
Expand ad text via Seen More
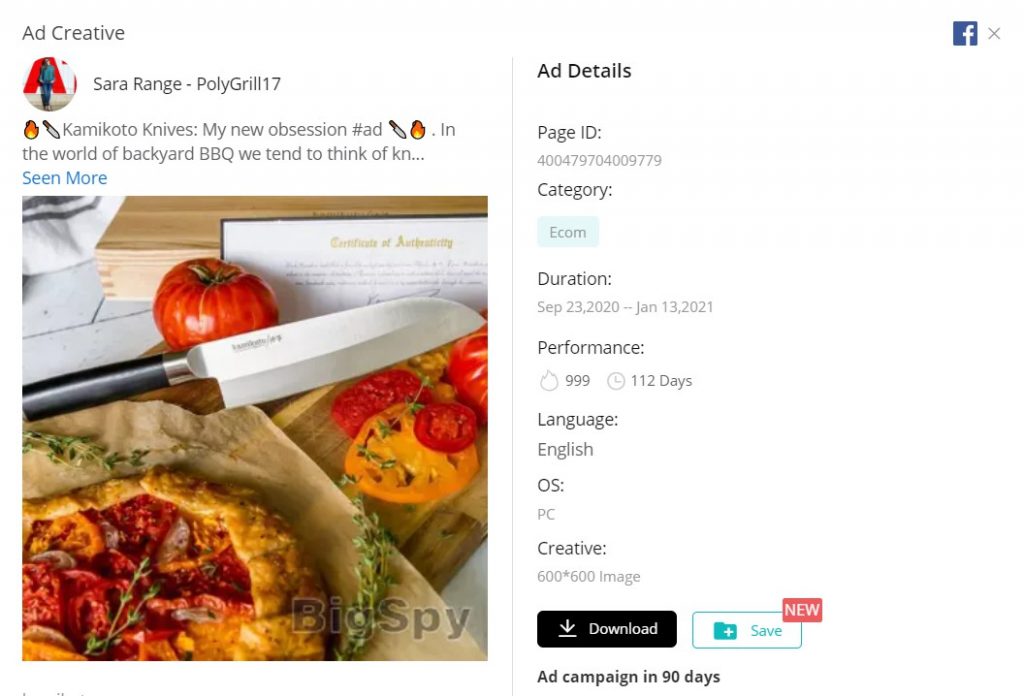pyautogui.click(x=65, y=178)
